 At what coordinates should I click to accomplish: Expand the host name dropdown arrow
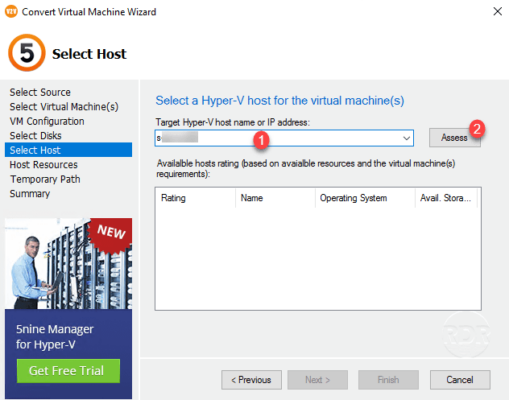[x=406, y=138]
